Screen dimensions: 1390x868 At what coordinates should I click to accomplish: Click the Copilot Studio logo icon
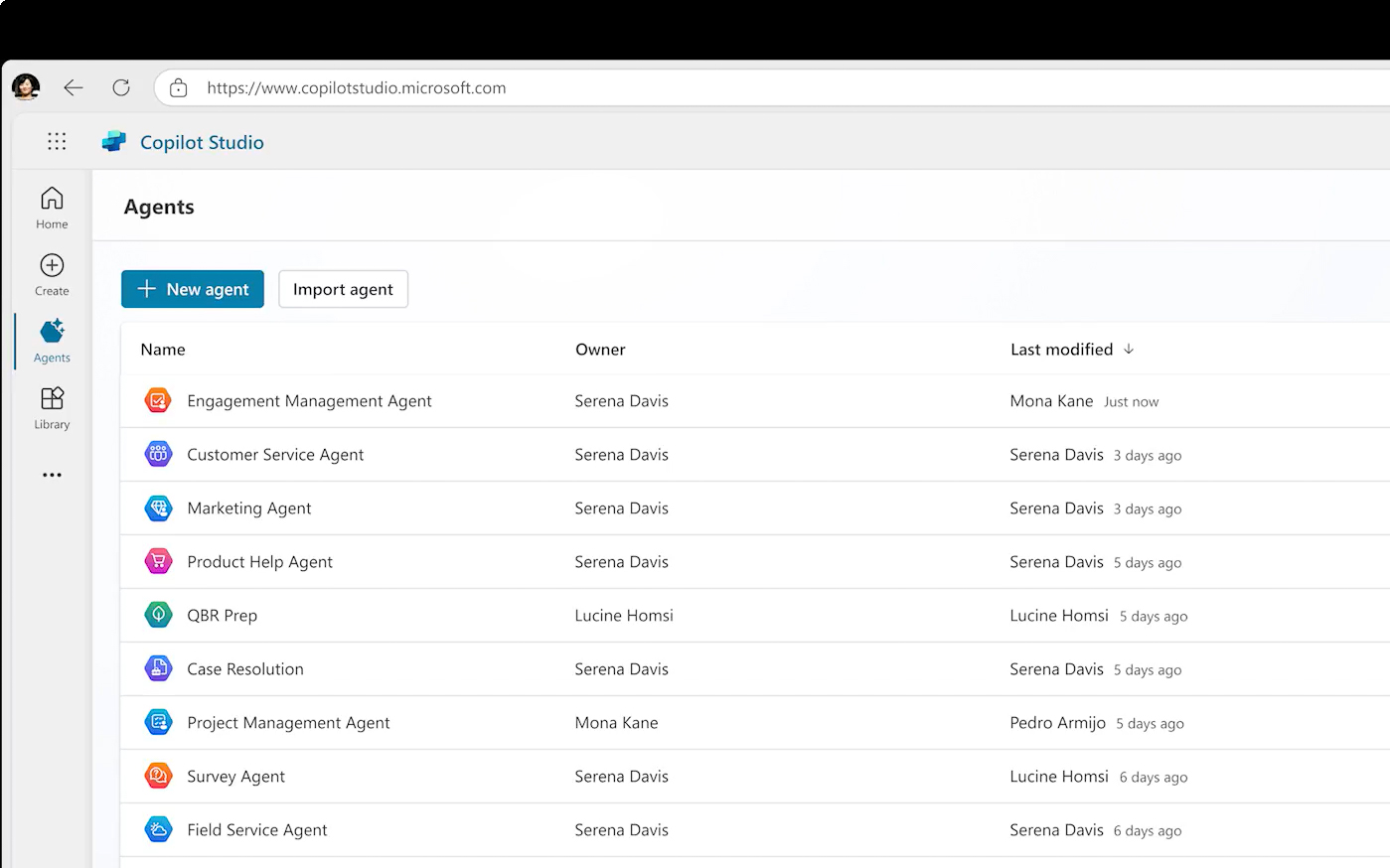click(x=114, y=142)
